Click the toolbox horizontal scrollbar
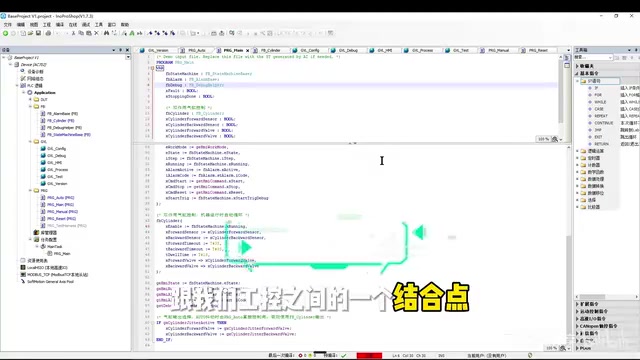This screenshot has height=360, width=640. [x=593, y=297]
